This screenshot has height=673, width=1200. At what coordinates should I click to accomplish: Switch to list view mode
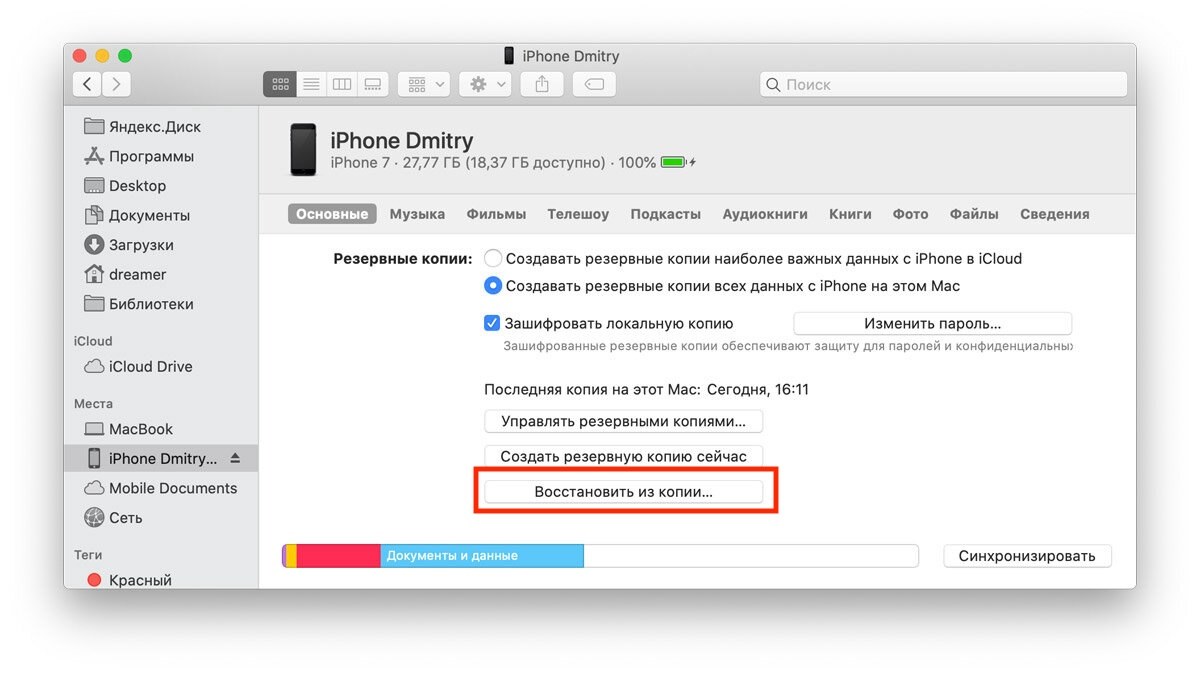click(x=311, y=85)
